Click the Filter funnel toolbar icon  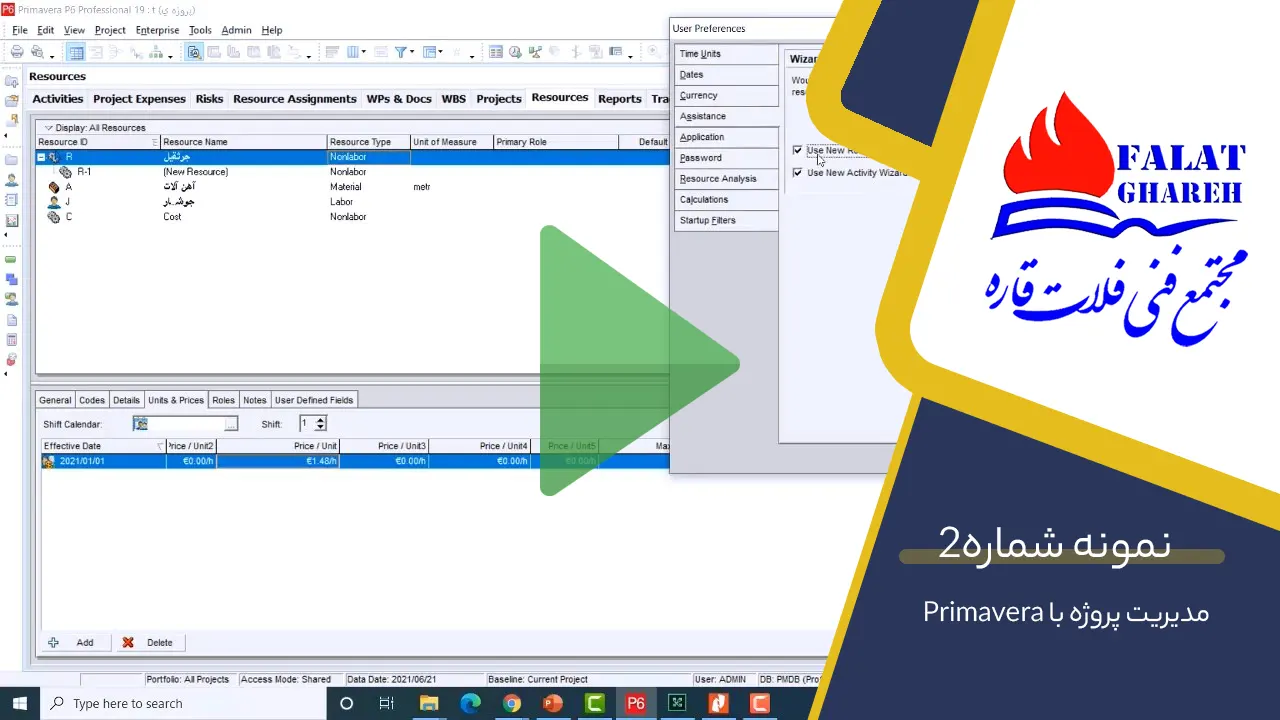(x=400, y=52)
